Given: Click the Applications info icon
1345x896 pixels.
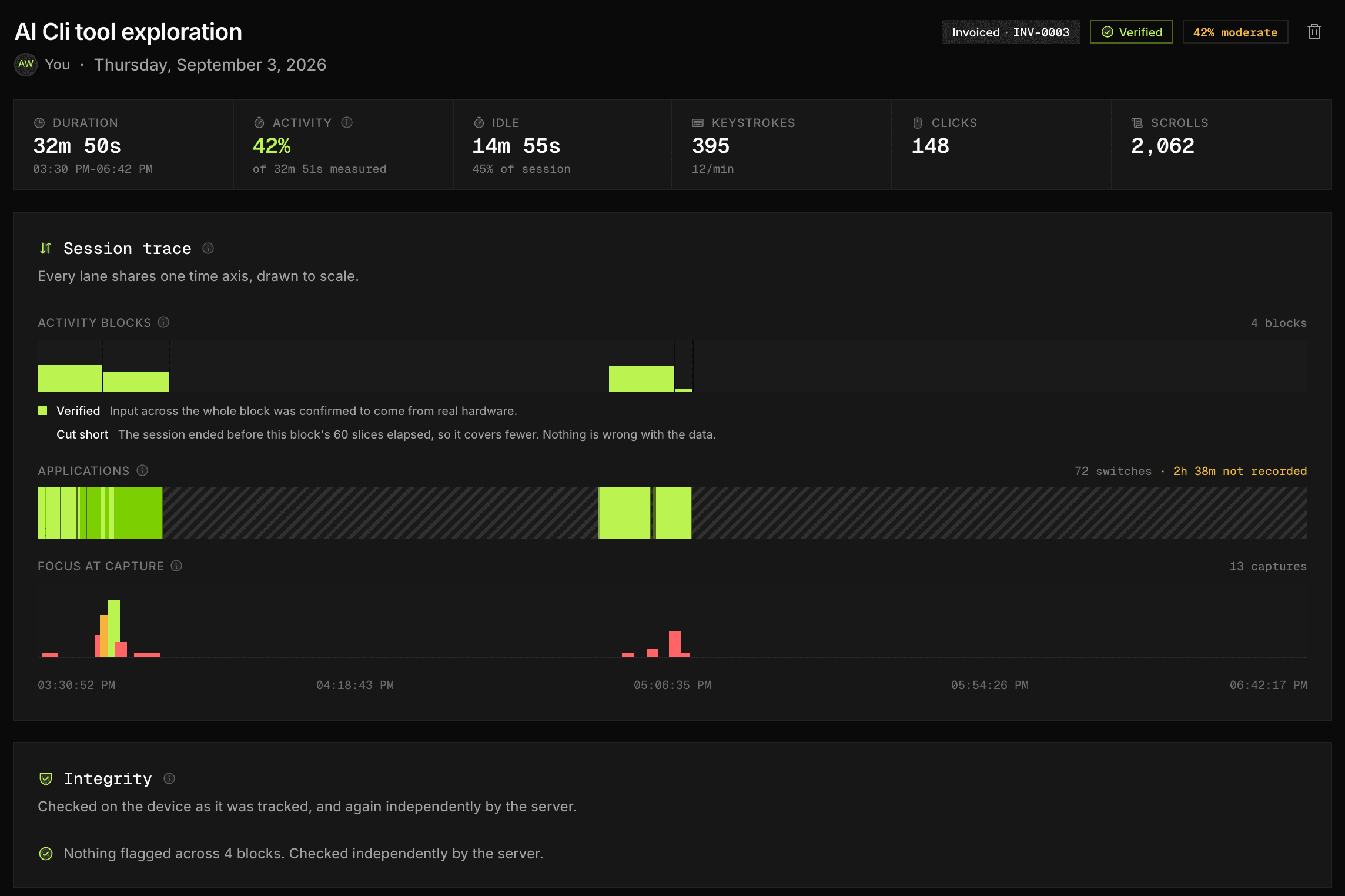Looking at the screenshot, I should click(142, 470).
